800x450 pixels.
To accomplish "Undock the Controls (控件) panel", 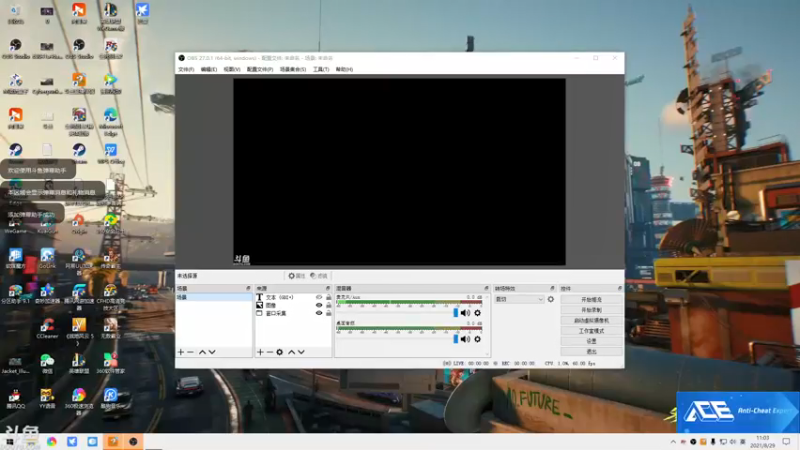I will click(x=620, y=289).
